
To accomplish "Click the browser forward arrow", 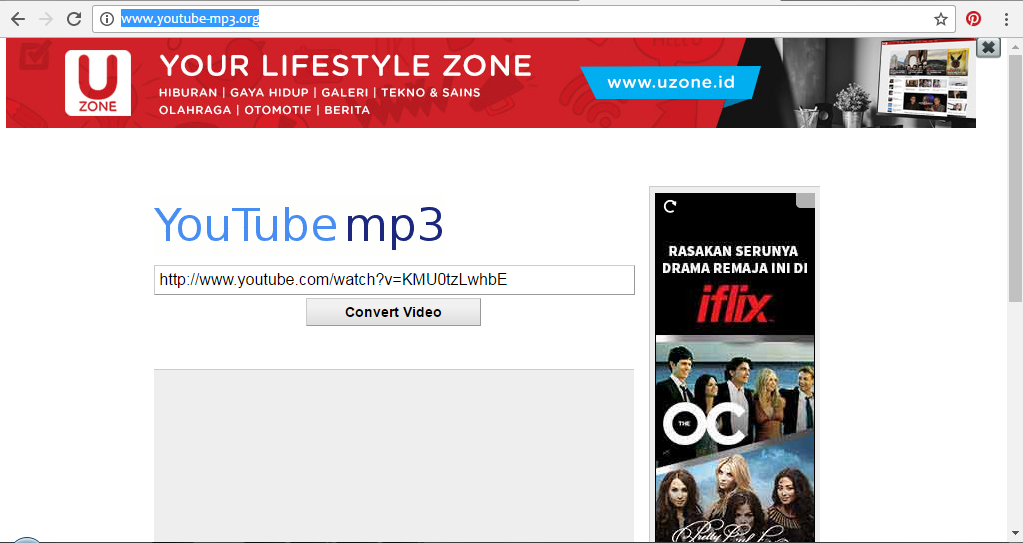I will click(46, 19).
